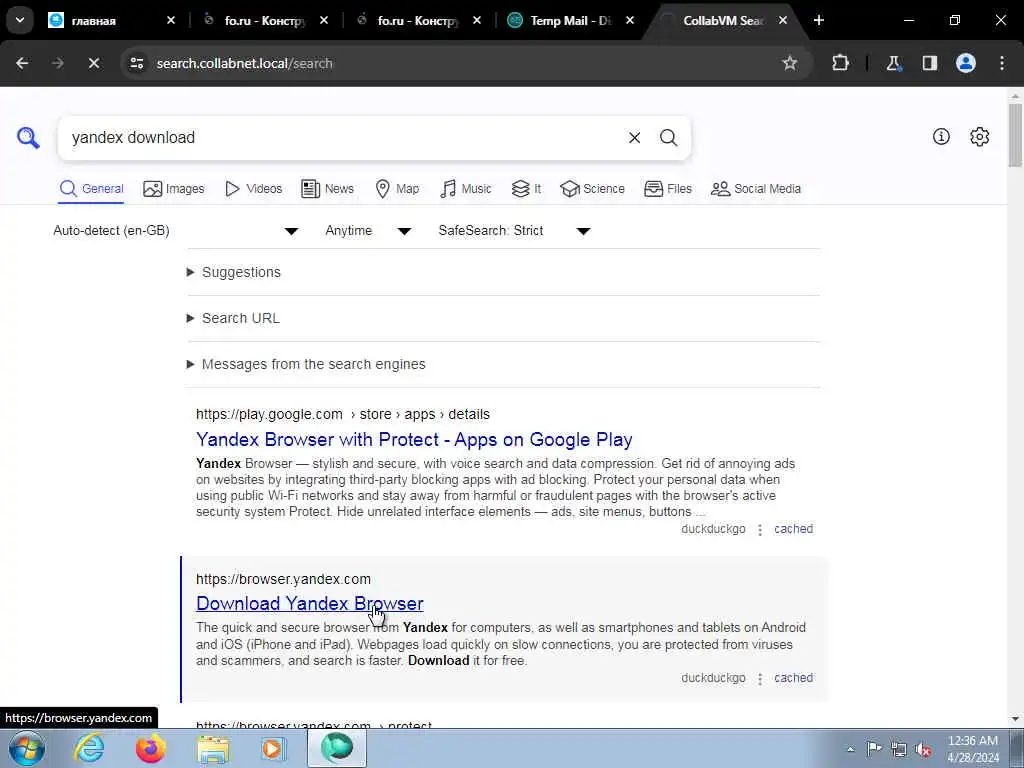Open cached version of Download Yandex result

coord(793,678)
